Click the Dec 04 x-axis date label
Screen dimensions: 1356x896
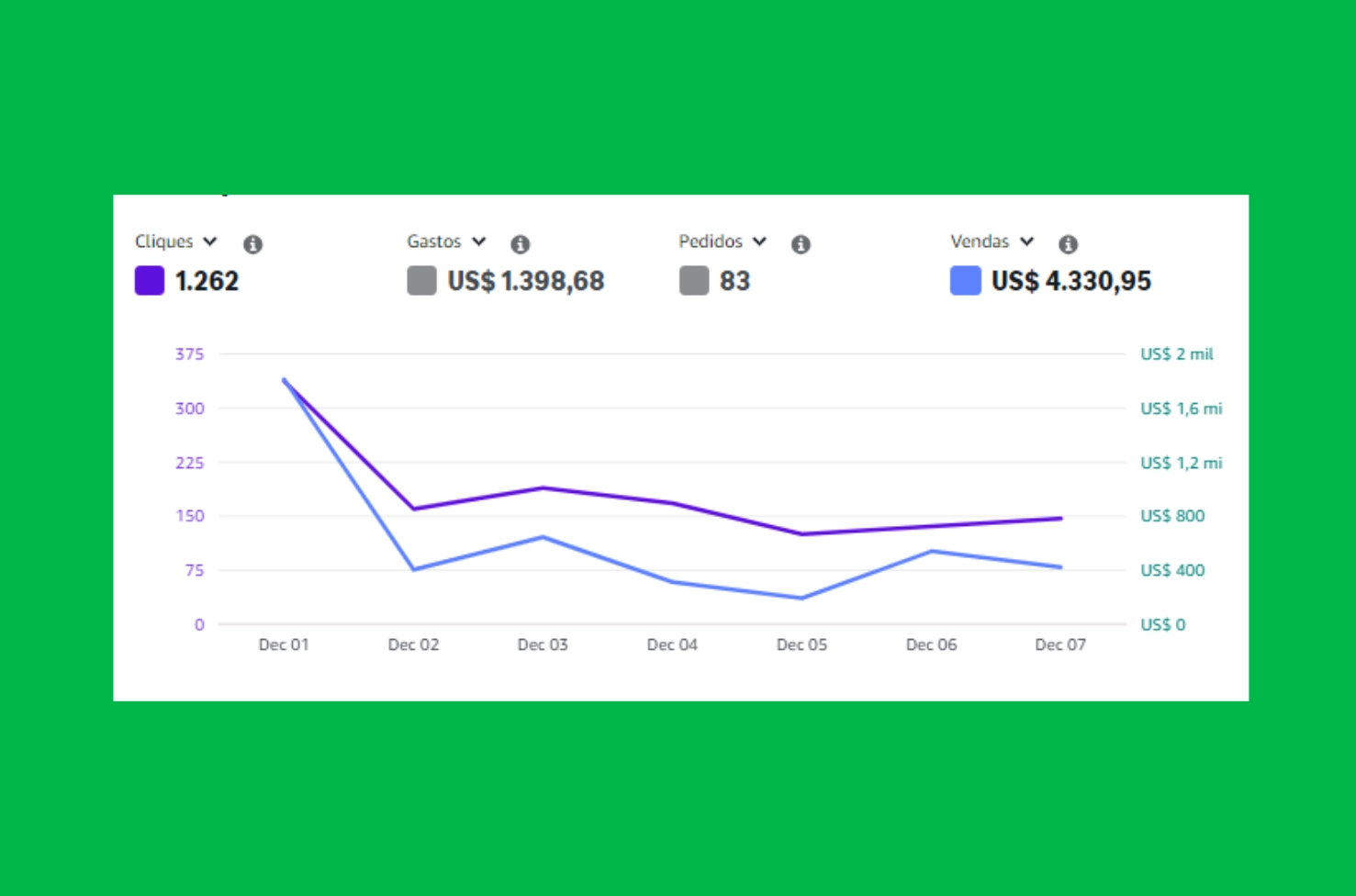672,644
